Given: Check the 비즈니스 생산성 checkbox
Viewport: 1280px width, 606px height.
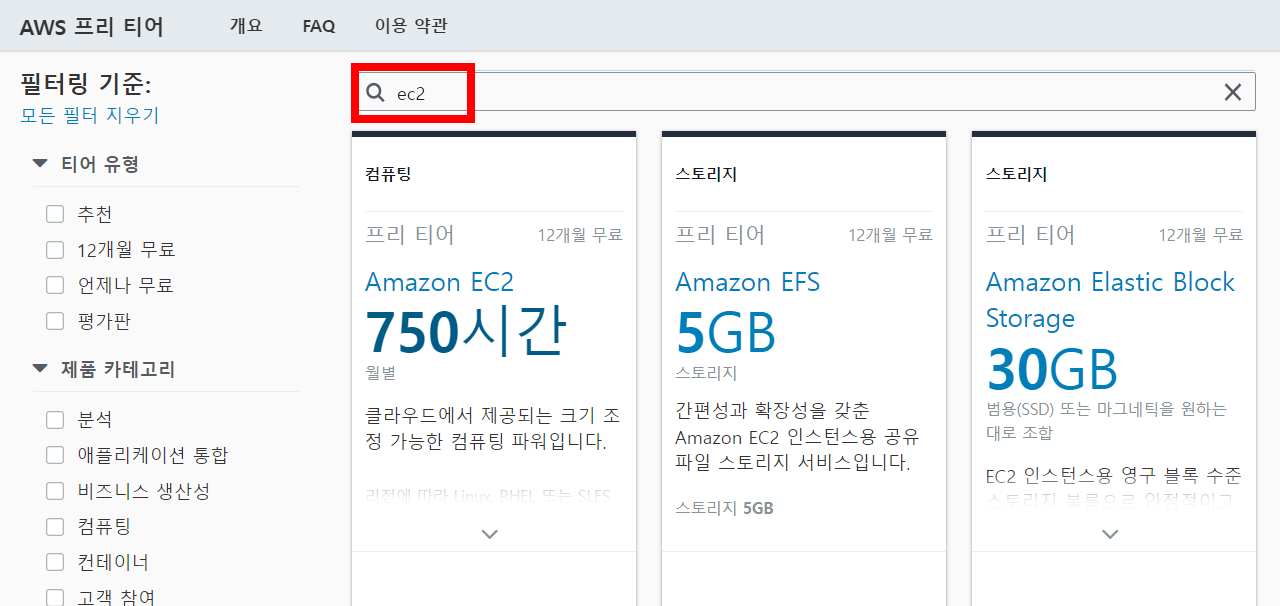Looking at the screenshot, I should click(x=55, y=491).
